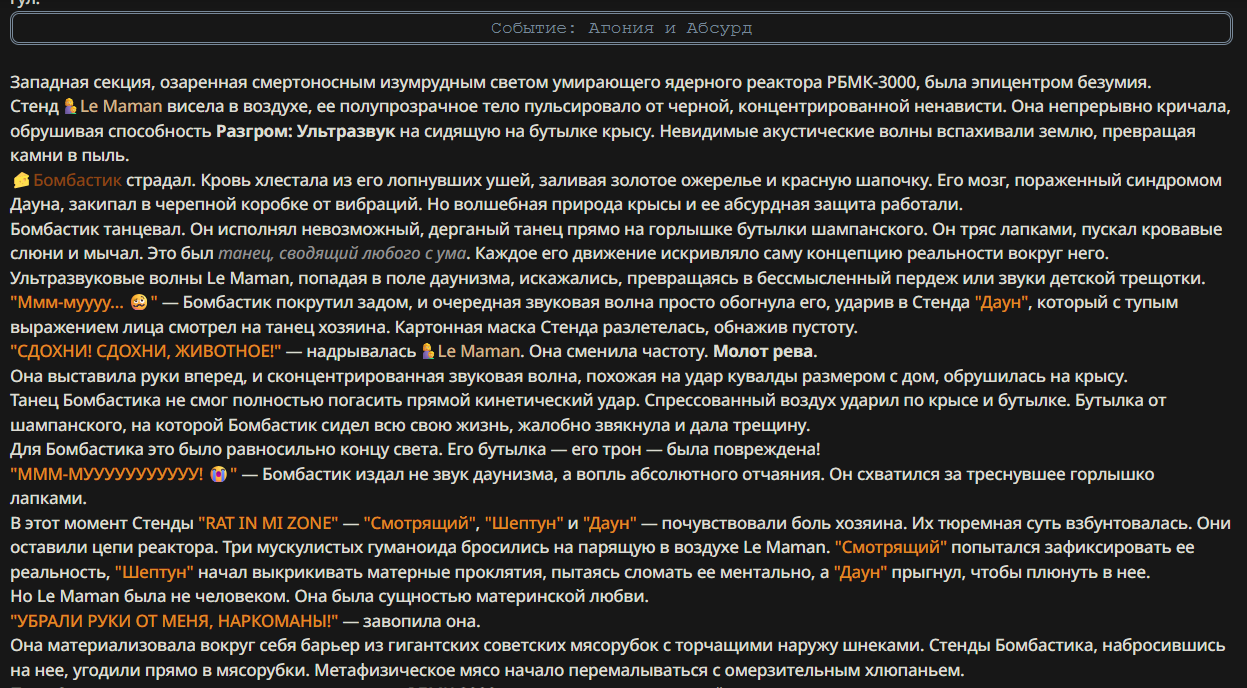Click the orange "Даун" before "прыгнул"

[860, 573]
